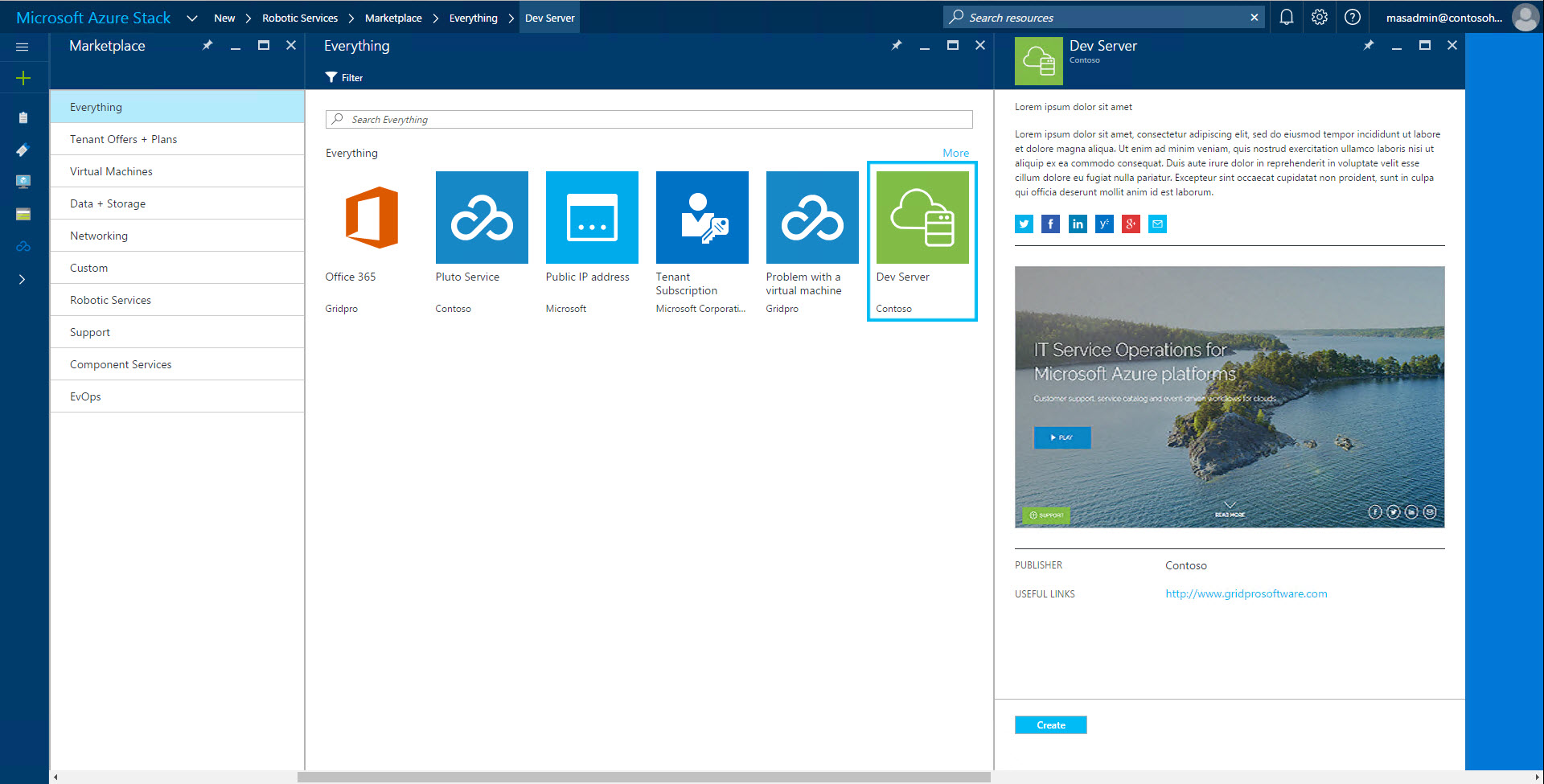Select the Dev Server tile
This screenshot has width=1544, height=784.
922,241
